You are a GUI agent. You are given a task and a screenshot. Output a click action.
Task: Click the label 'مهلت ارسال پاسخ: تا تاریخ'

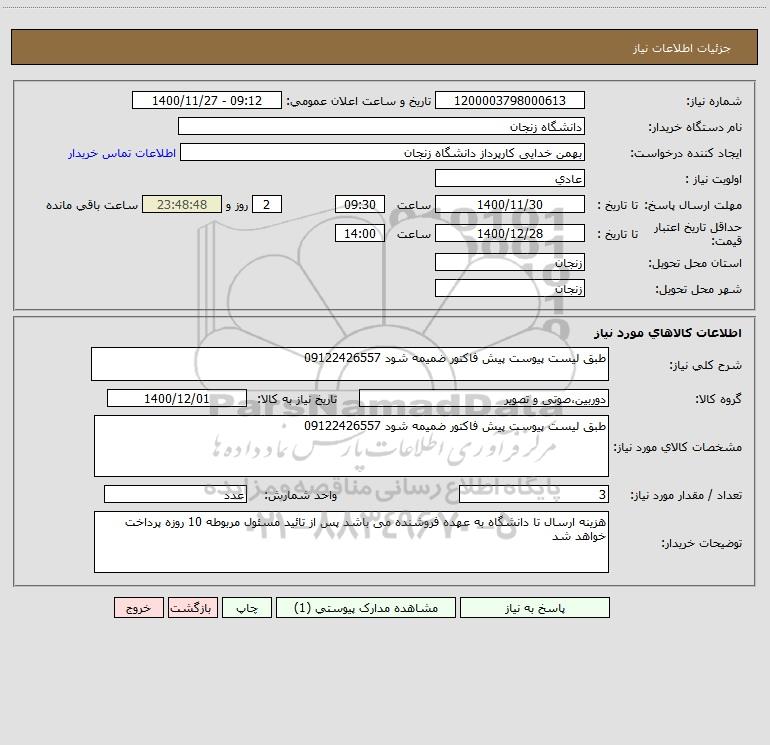pyautogui.click(x=670, y=205)
